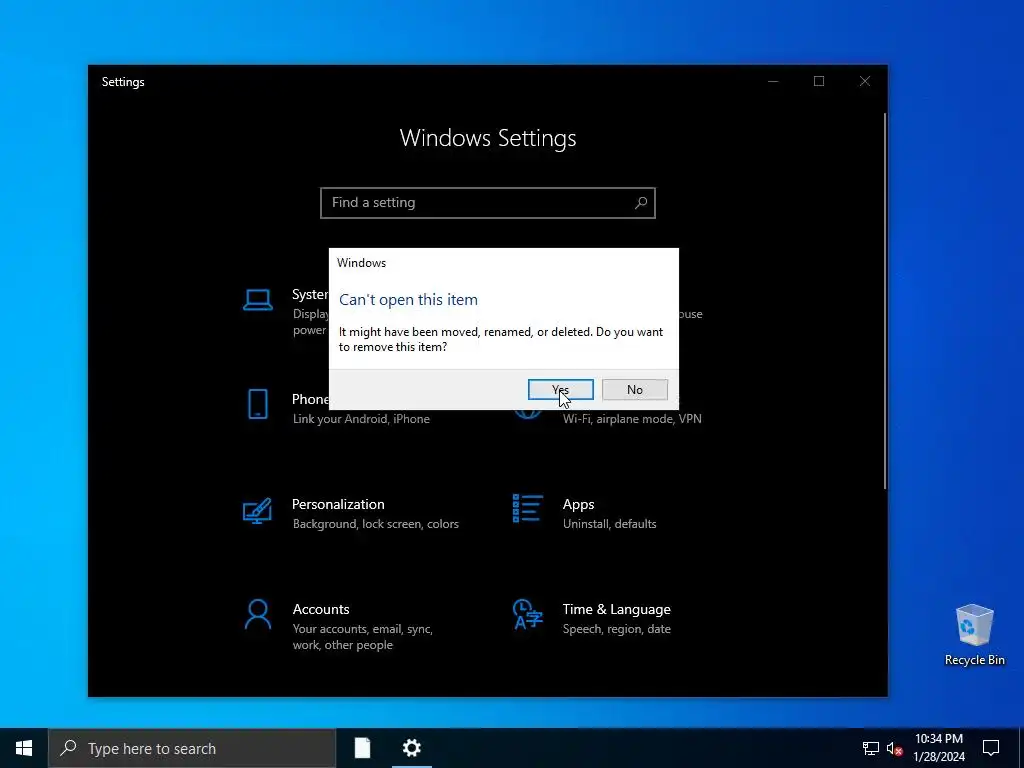Open Accounts settings label
Screen dimensions: 1024x768
321,609
